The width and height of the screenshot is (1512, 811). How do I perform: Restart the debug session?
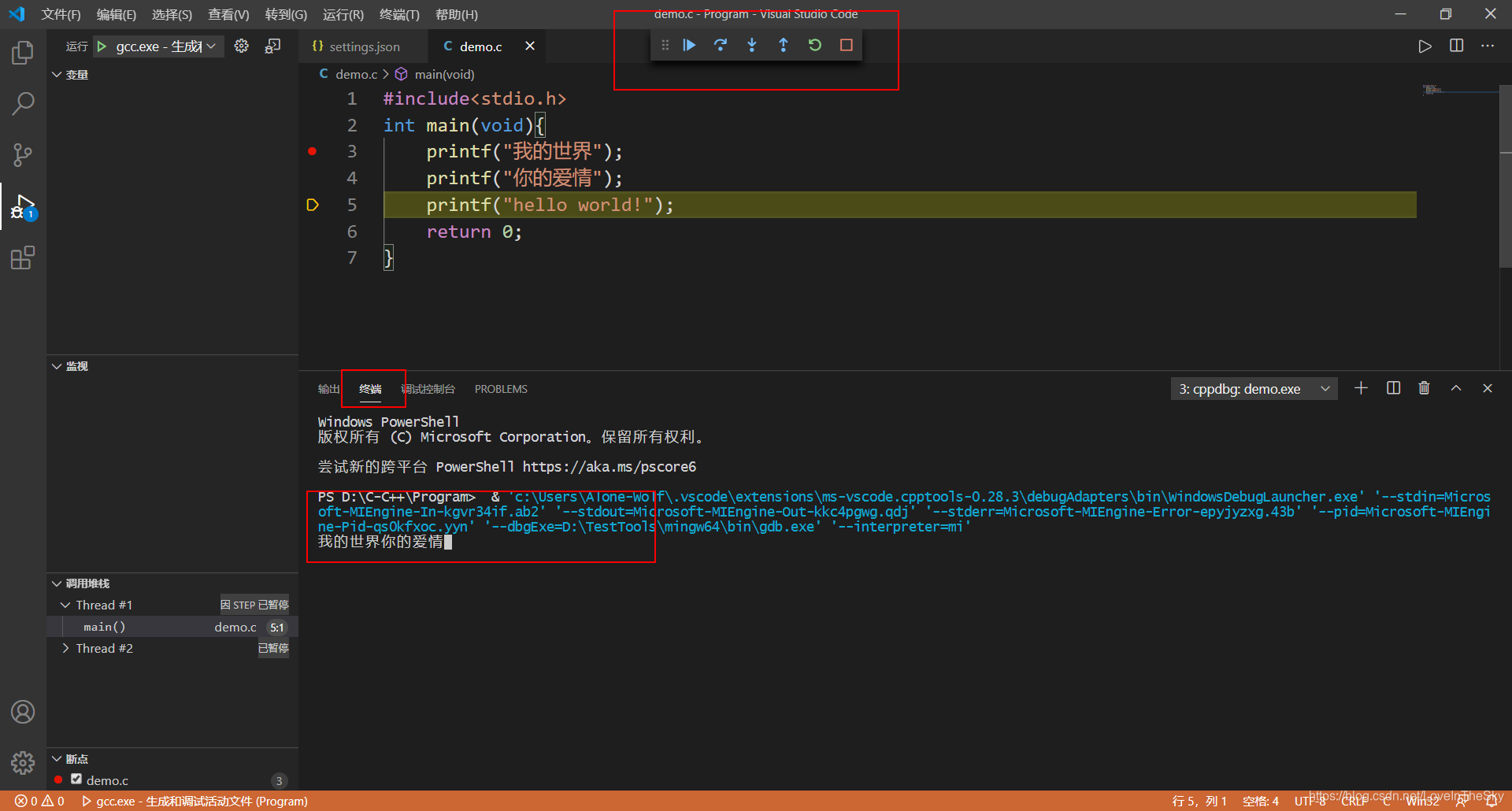pyautogui.click(x=815, y=45)
